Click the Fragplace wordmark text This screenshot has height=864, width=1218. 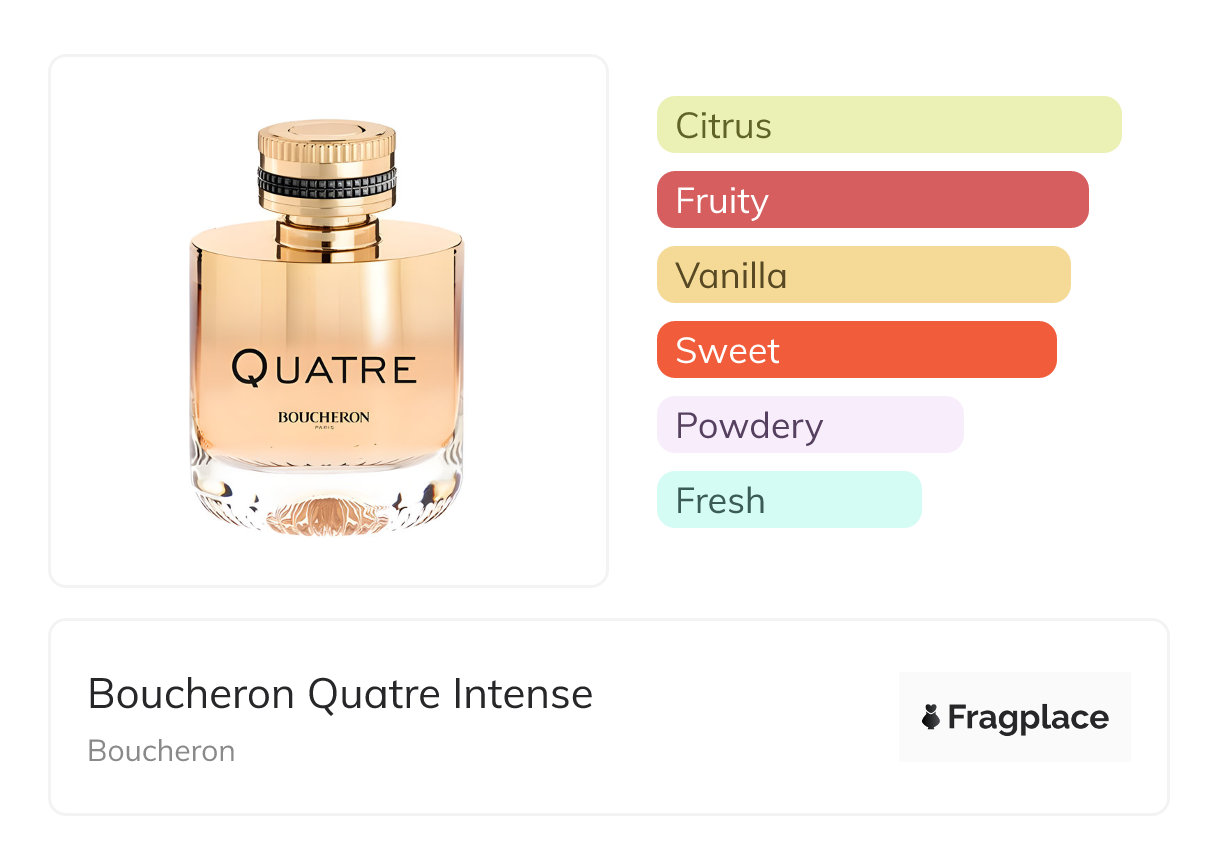(1028, 718)
